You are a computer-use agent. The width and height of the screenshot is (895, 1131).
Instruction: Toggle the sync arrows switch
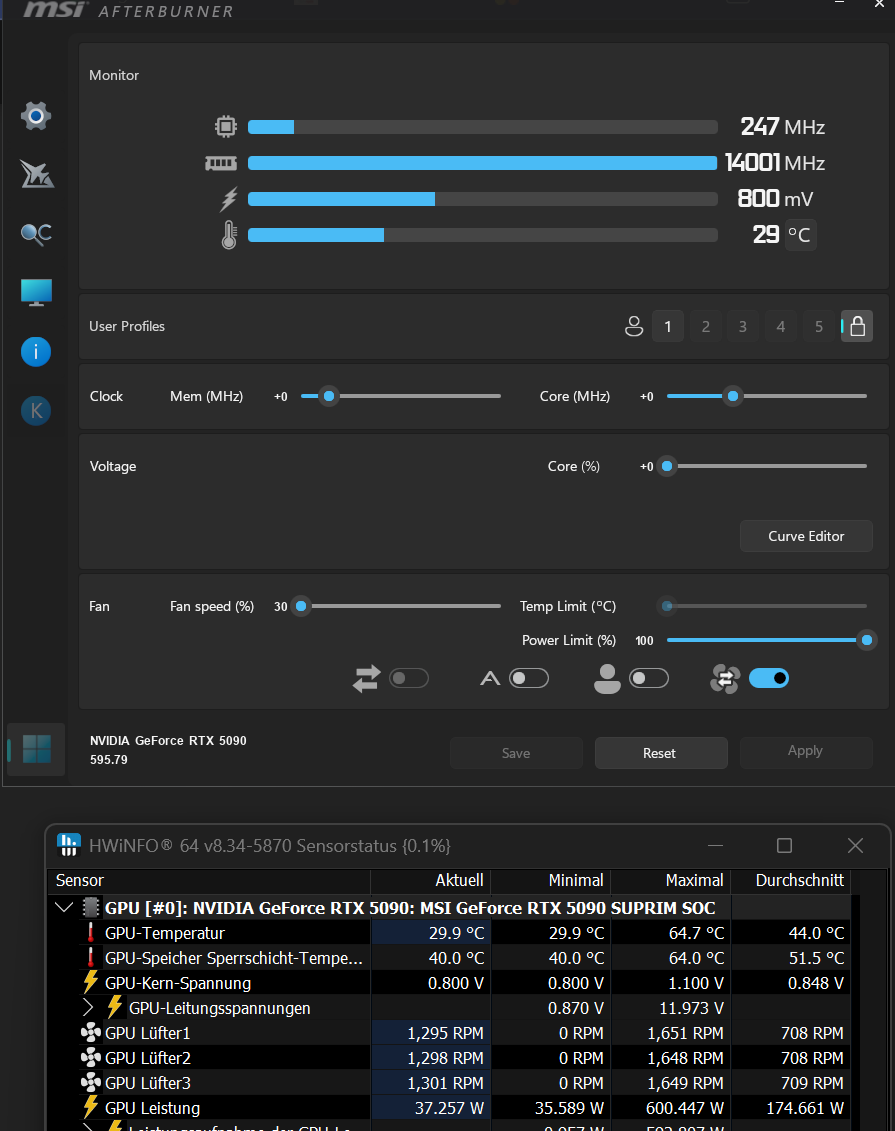(409, 678)
